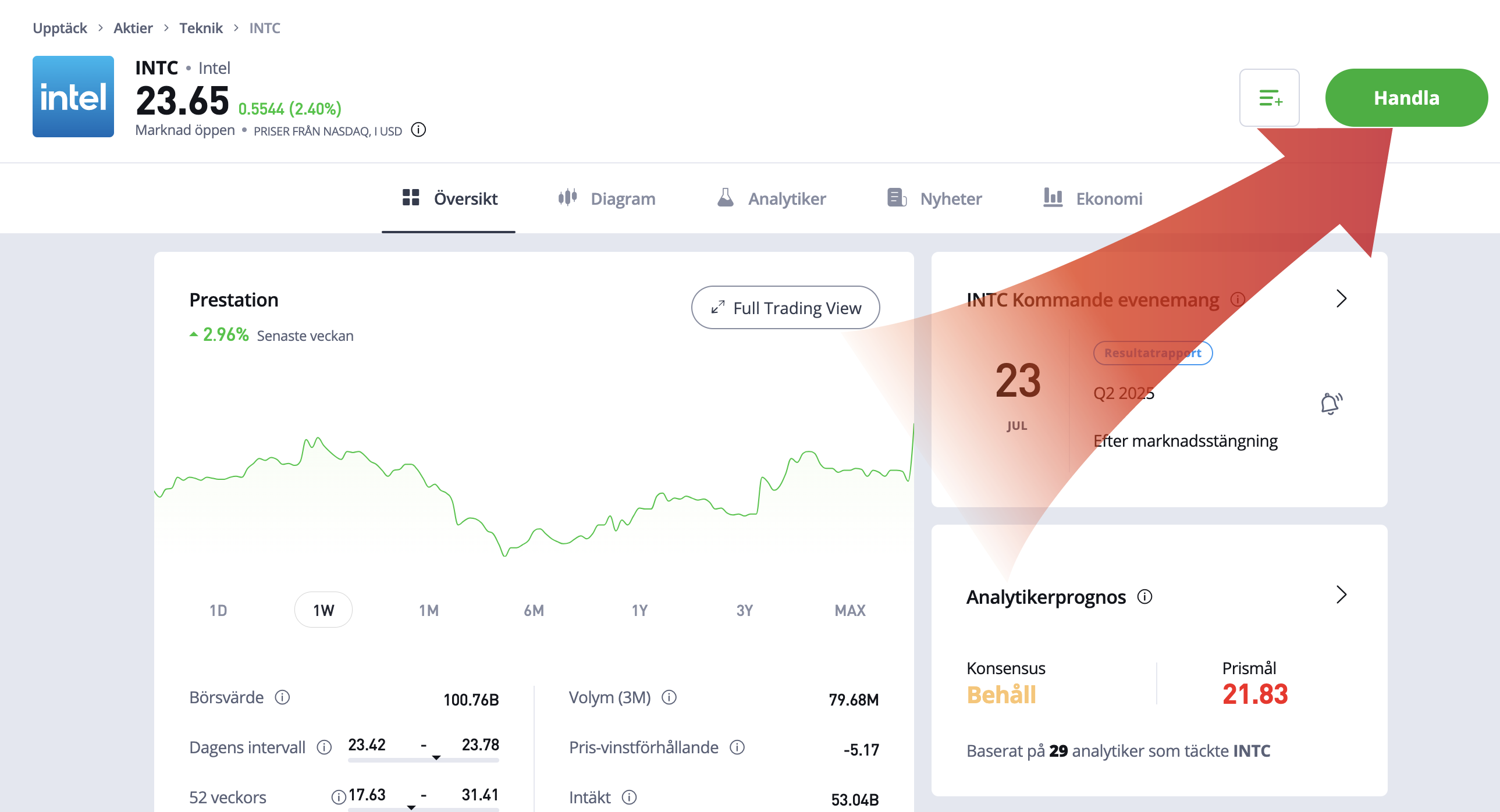Image resolution: width=1500 pixels, height=812 pixels.
Task: Click info icon next to Analytikerprognos
Action: pos(1144,597)
